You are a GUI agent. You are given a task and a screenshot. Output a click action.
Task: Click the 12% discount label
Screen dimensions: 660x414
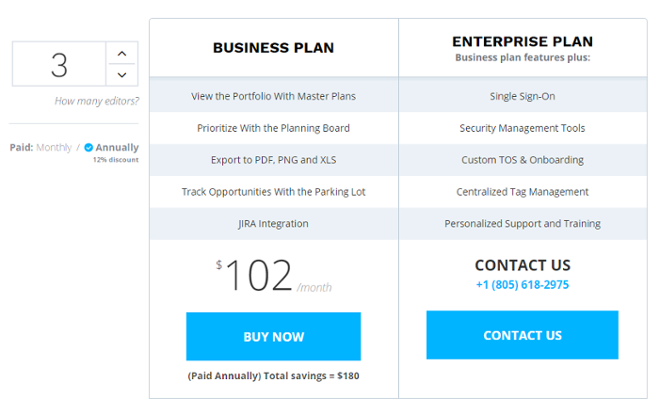(116, 160)
